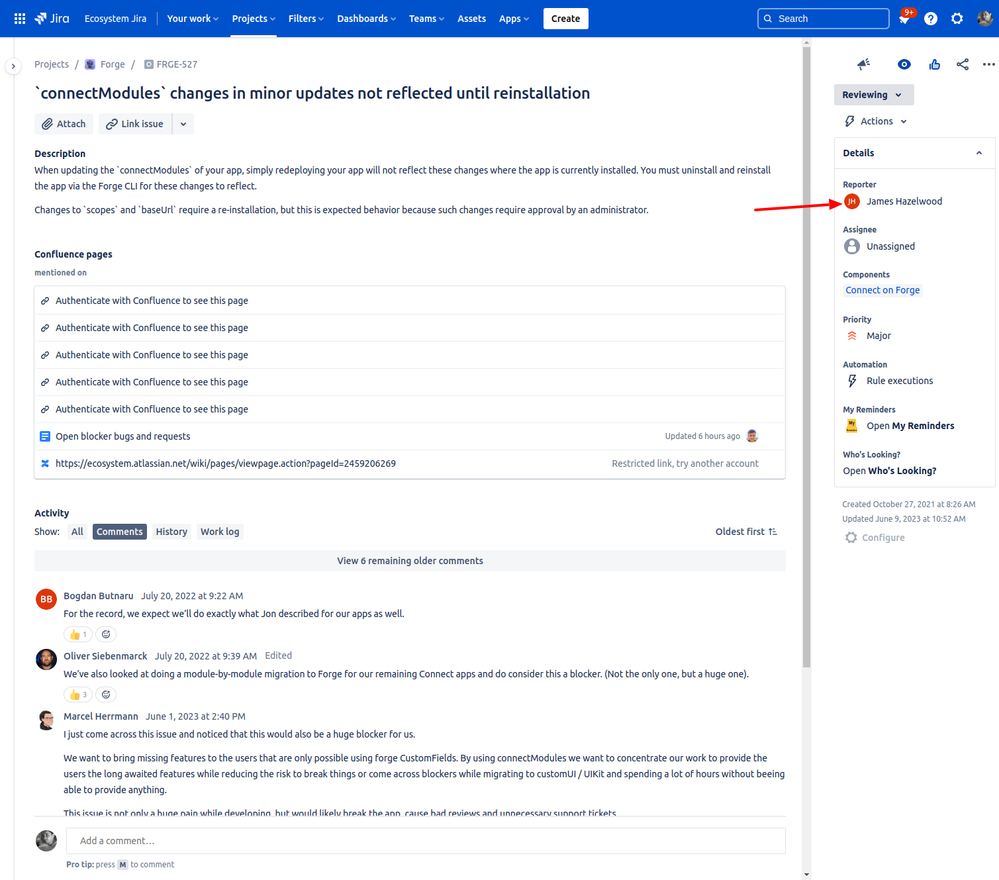Click Bogdan Butnaru's BB avatar
Viewport: 999px width, 880px height.
point(46,599)
